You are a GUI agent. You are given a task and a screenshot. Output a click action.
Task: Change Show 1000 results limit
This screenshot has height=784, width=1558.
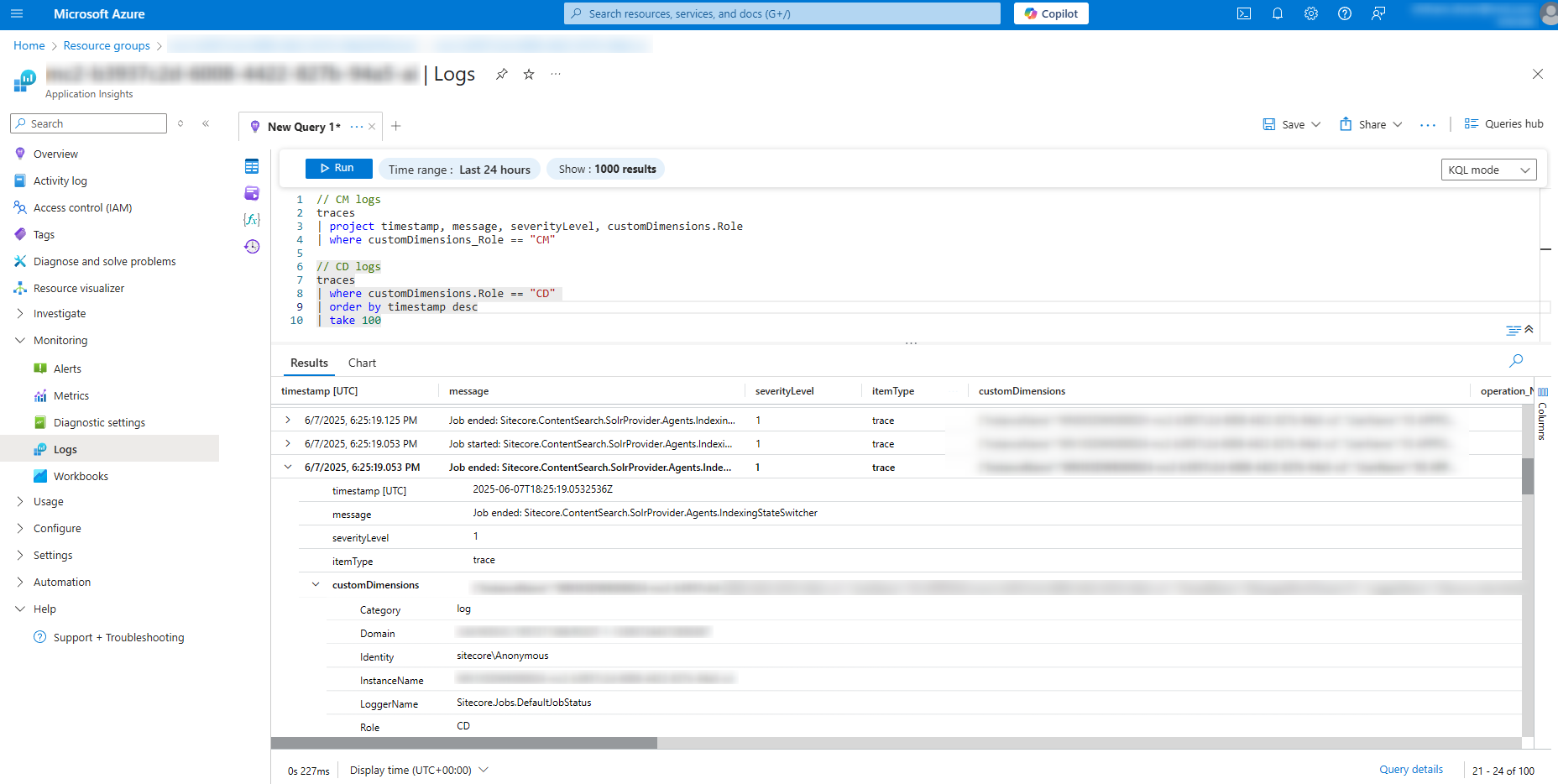coord(607,169)
